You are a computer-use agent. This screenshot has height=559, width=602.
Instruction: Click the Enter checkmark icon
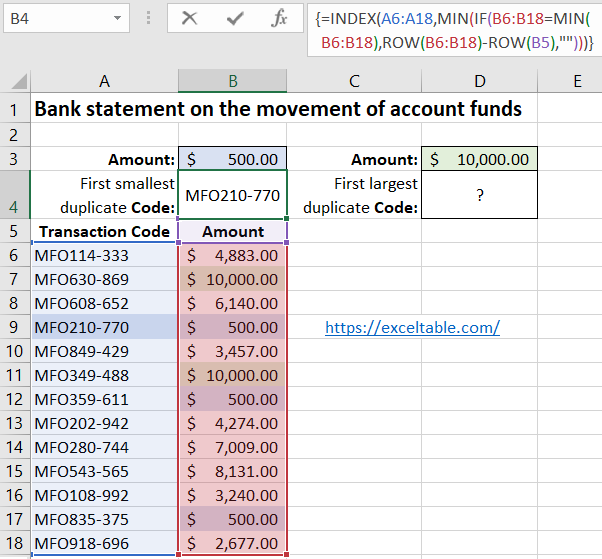(235, 18)
